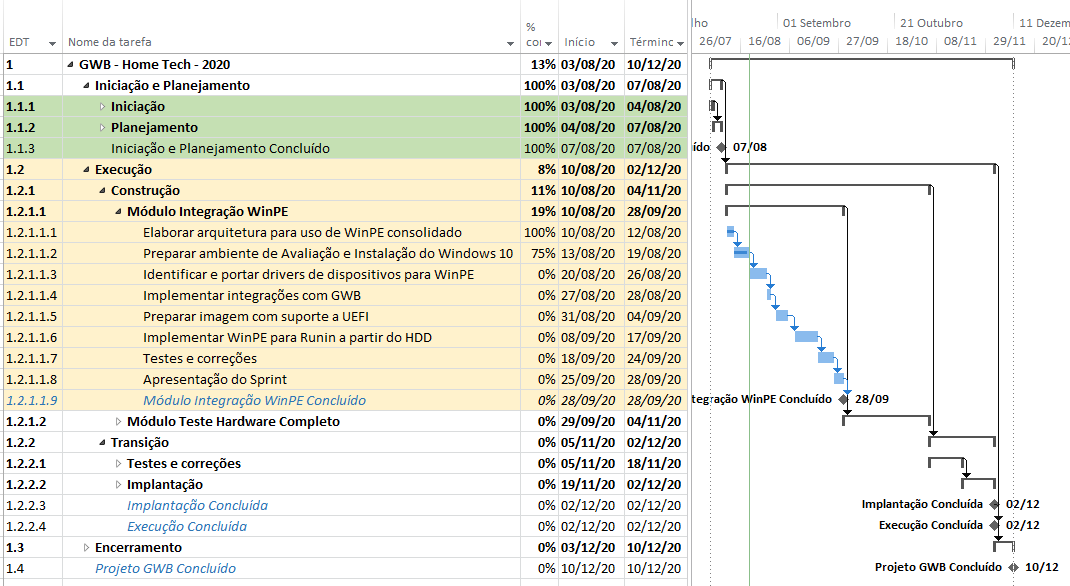
Task: Collapse the Construção summary task
Action: [102, 191]
